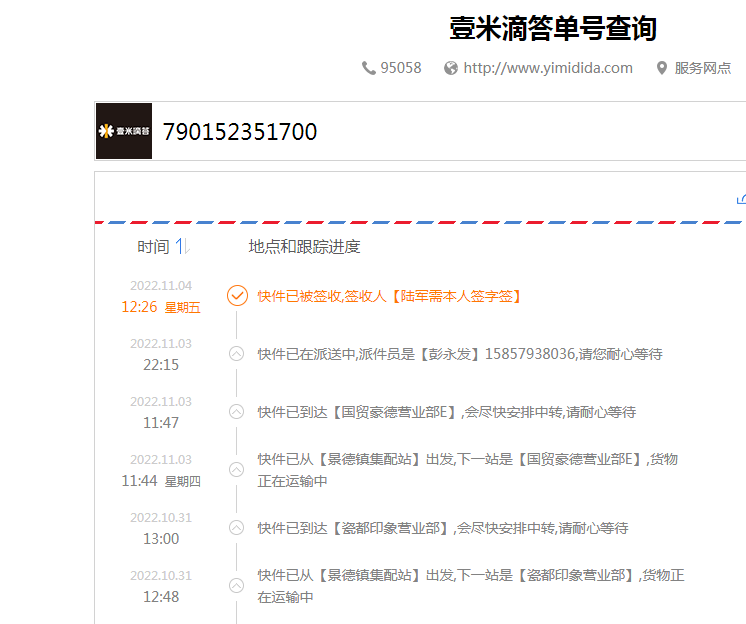
Task: Click the 95058 hotline number
Action: pos(401,68)
